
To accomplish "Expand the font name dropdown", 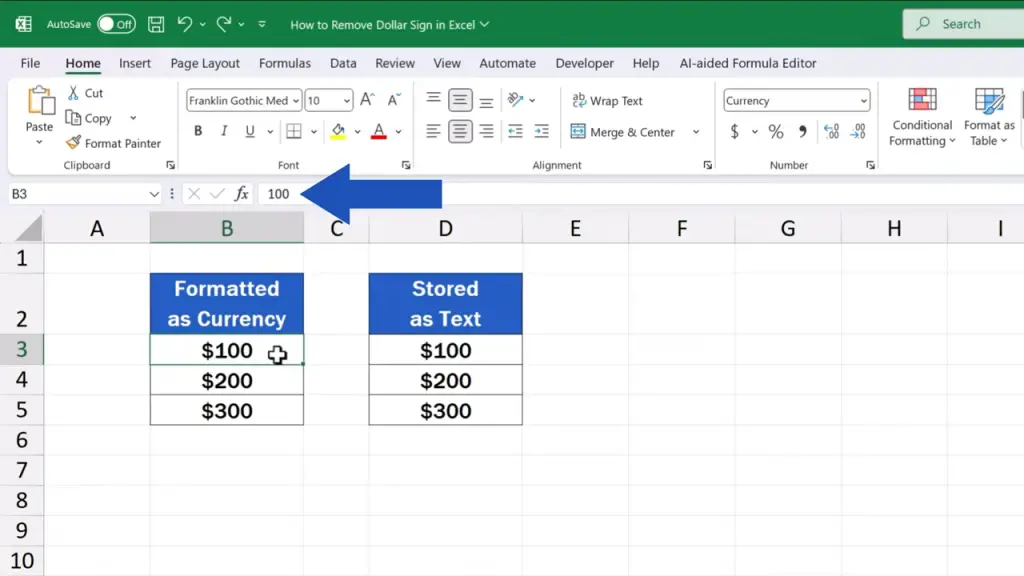I will point(296,101).
